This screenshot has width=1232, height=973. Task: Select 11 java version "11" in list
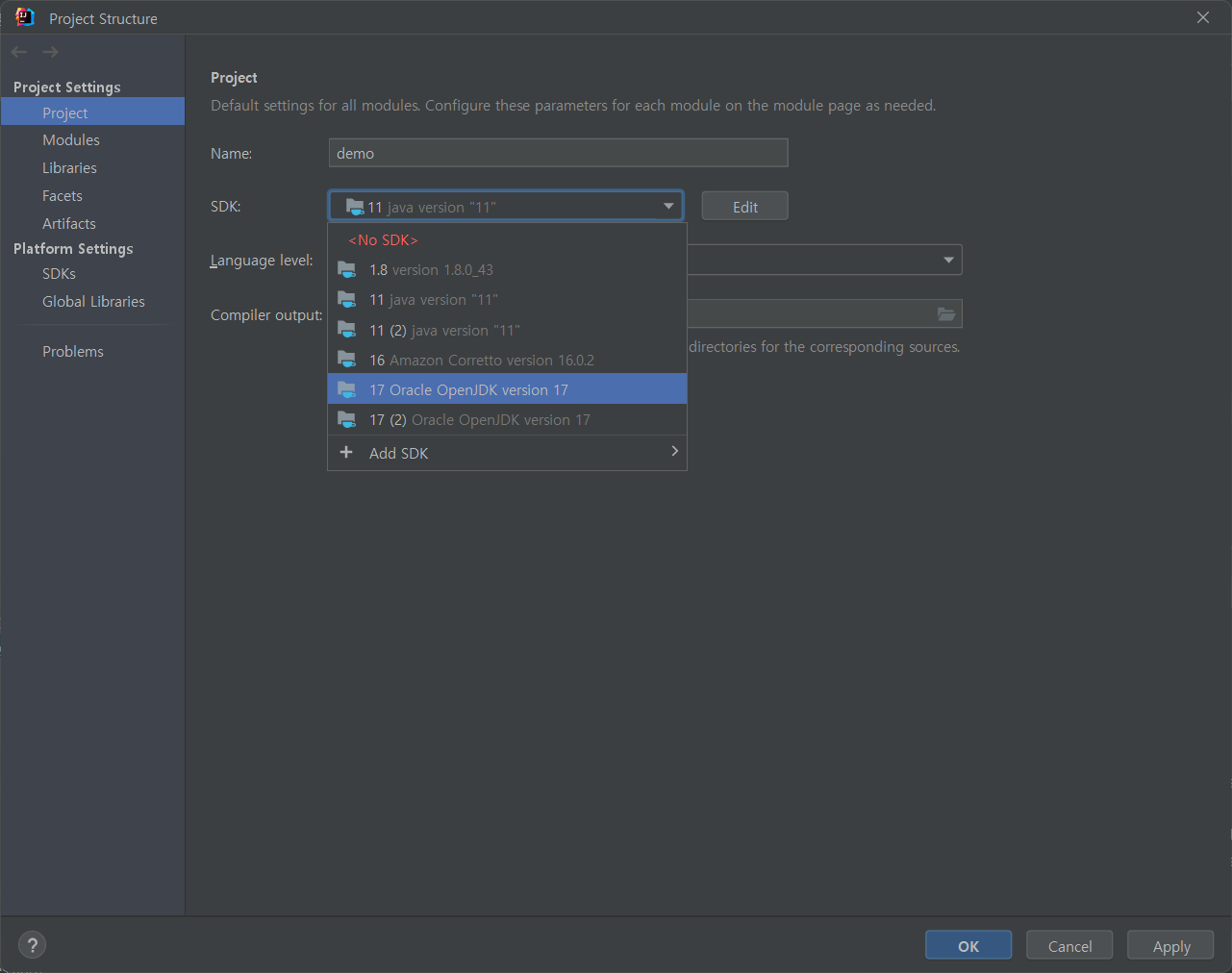point(508,300)
